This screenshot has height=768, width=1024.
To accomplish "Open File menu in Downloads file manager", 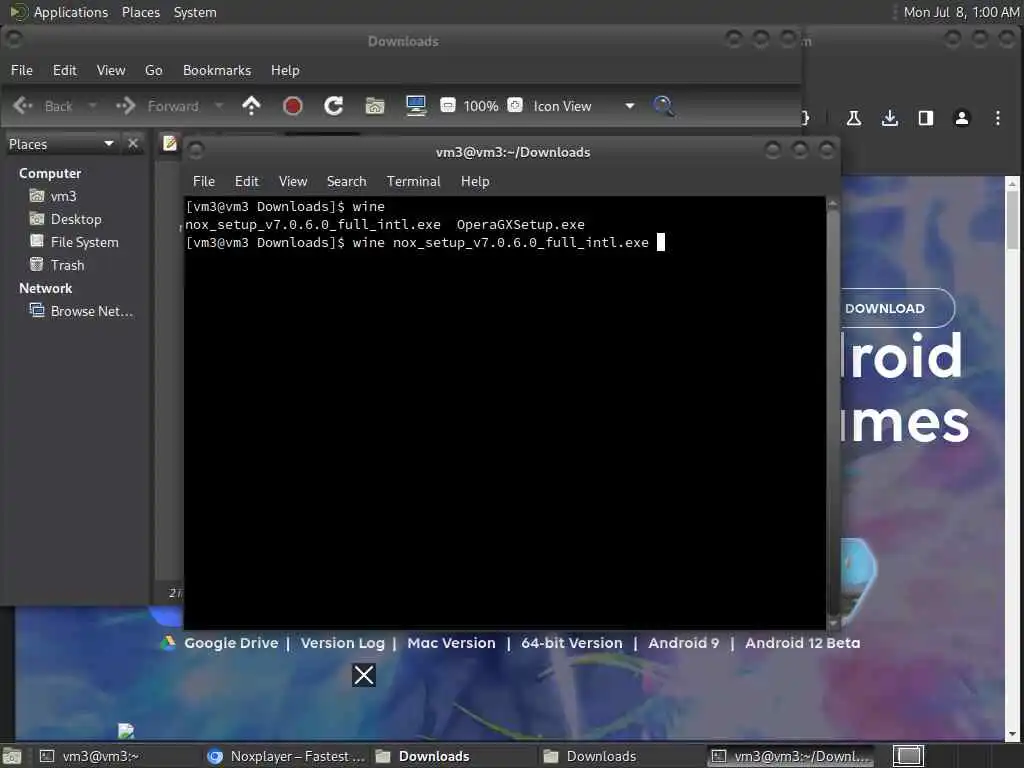I will (22, 70).
